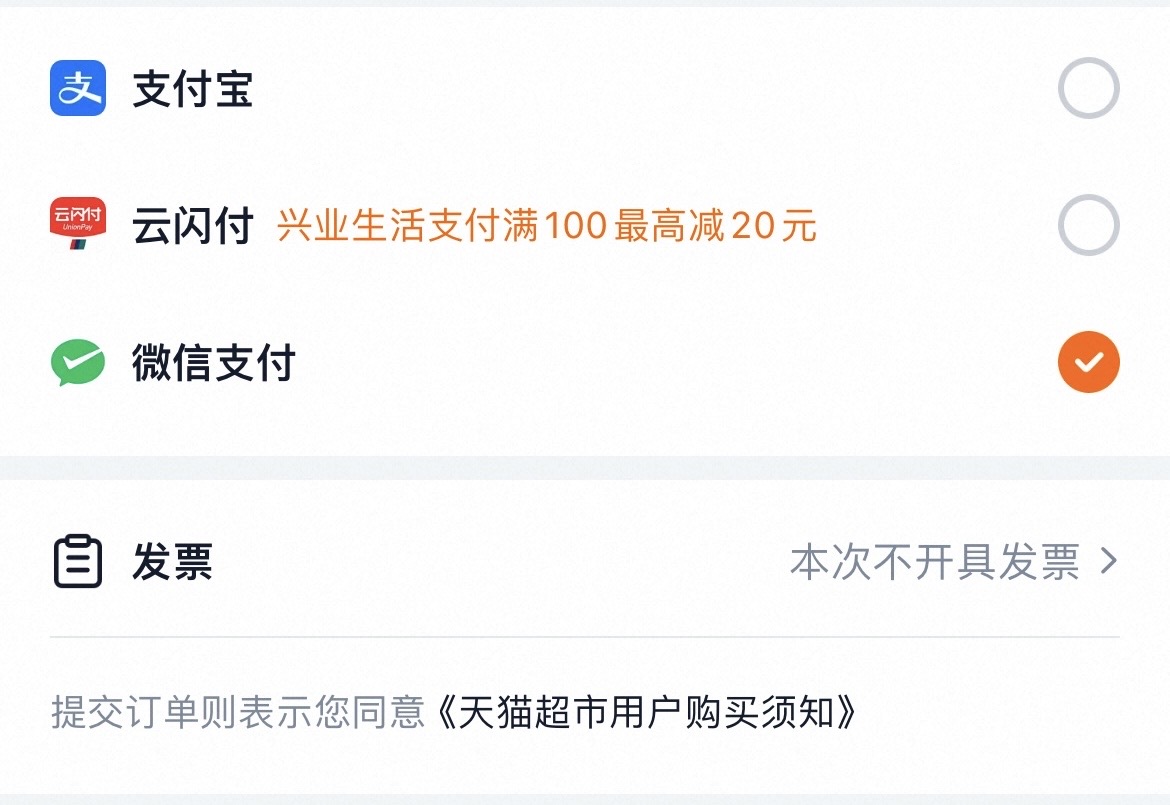Tap the red UnionPay 云闪付 logo
This screenshot has width=1170, height=805.
[x=78, y=224]
